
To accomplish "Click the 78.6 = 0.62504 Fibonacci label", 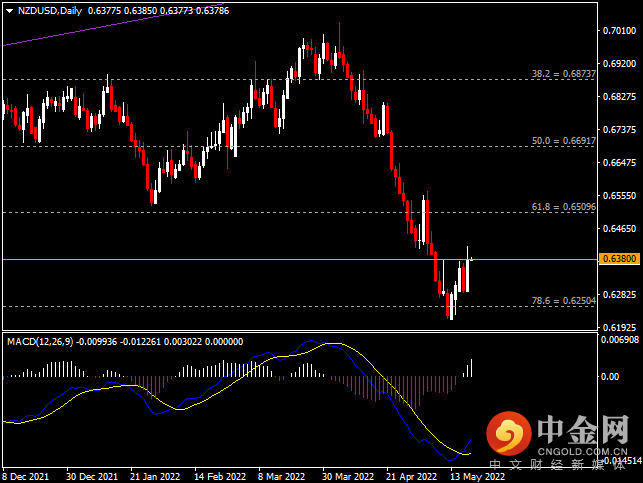I will tap(564, 300).
